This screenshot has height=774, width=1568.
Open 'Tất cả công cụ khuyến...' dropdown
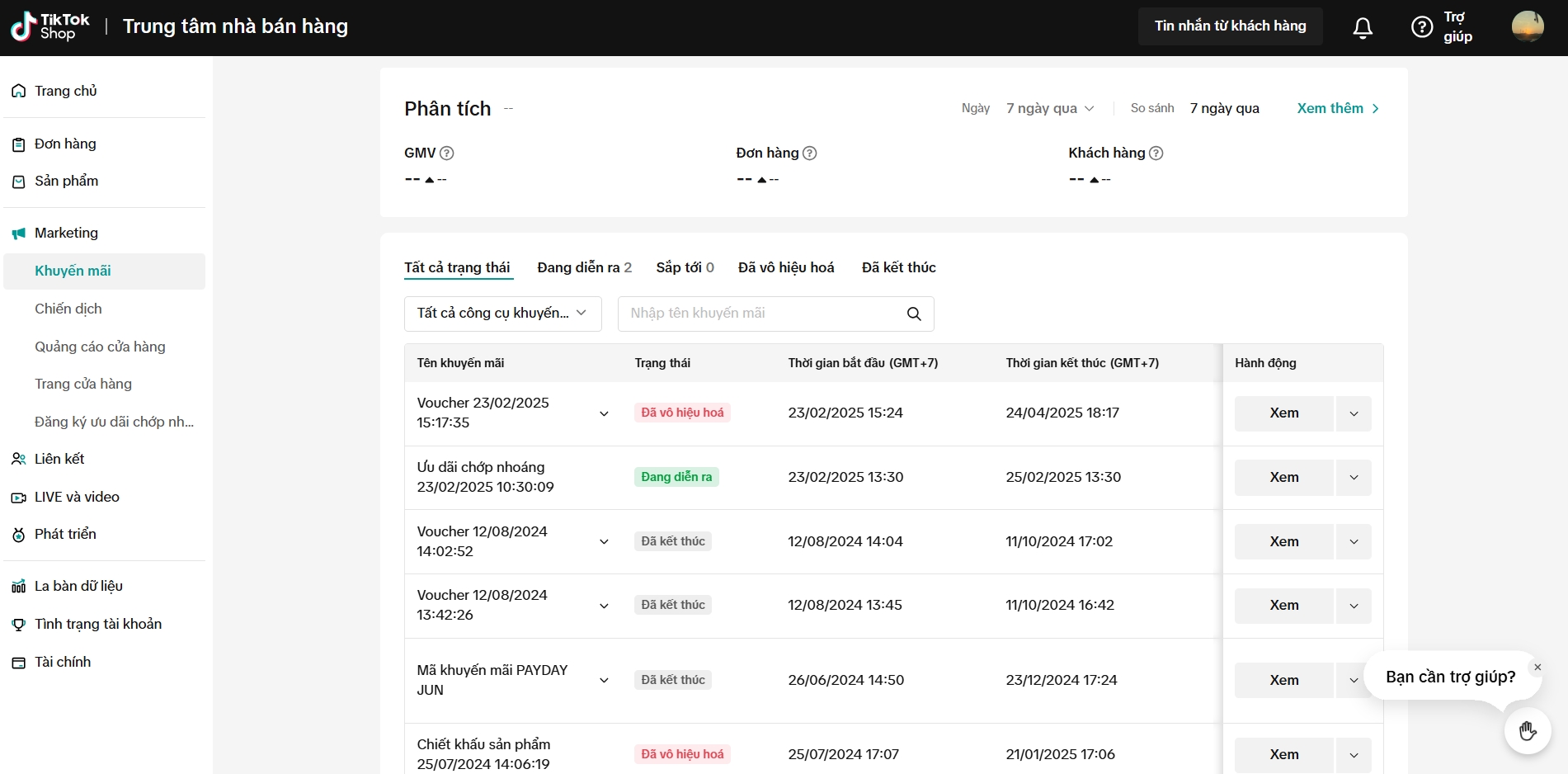[x=502, y=314]
